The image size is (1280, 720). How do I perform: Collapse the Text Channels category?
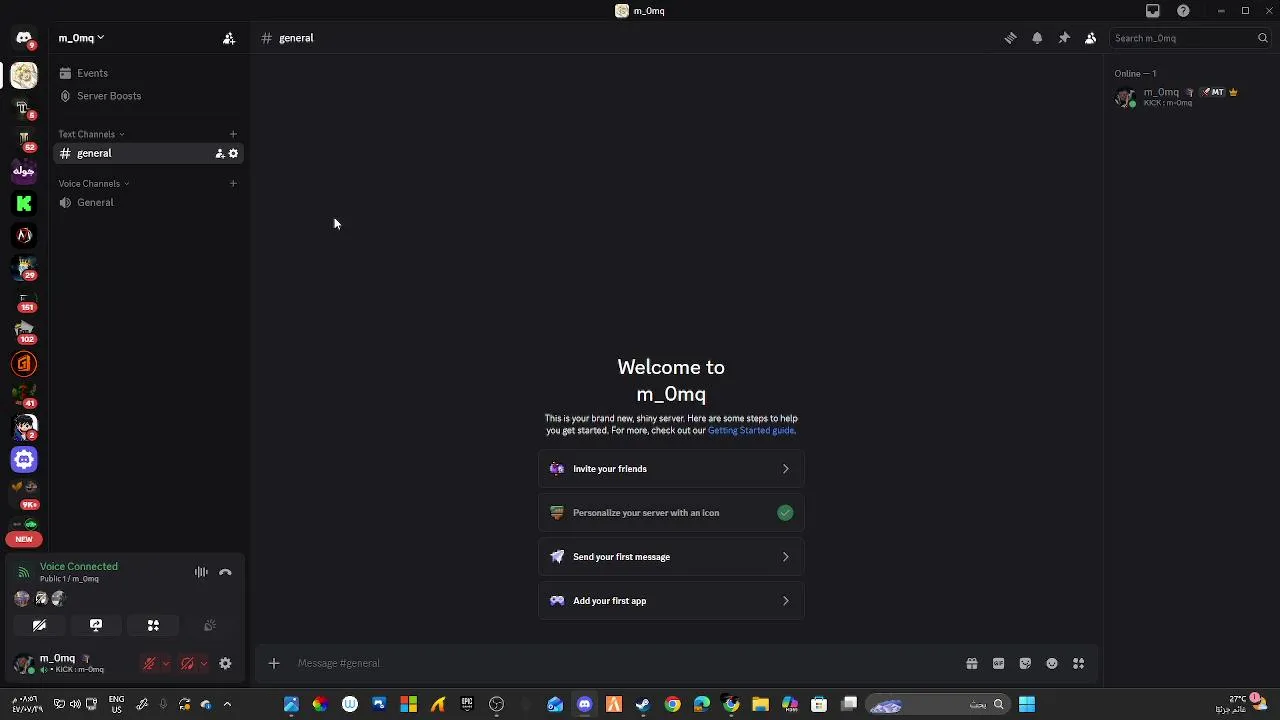pos(91,134)
